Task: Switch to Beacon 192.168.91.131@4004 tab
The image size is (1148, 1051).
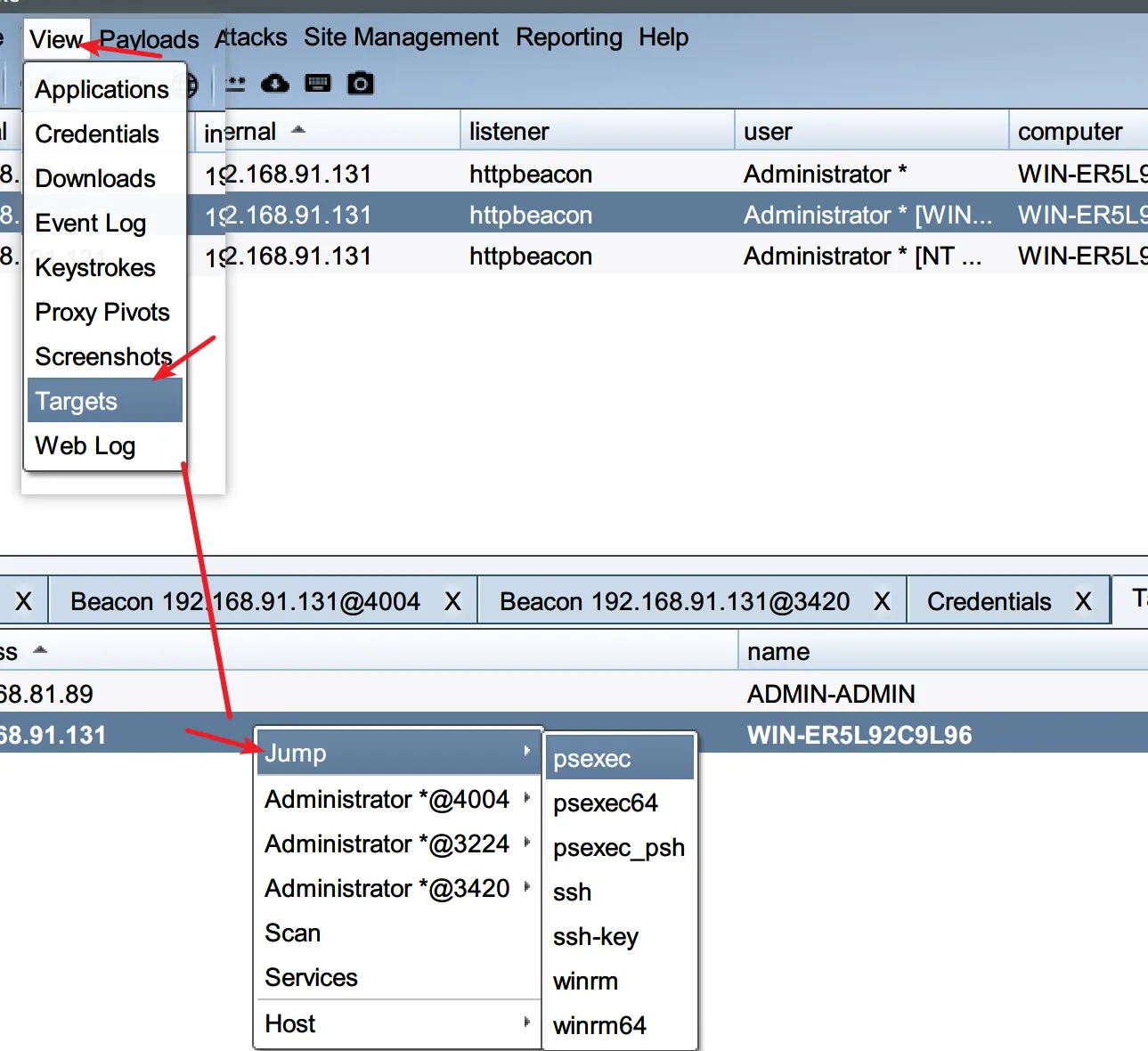Action: (x=245, y=601)
